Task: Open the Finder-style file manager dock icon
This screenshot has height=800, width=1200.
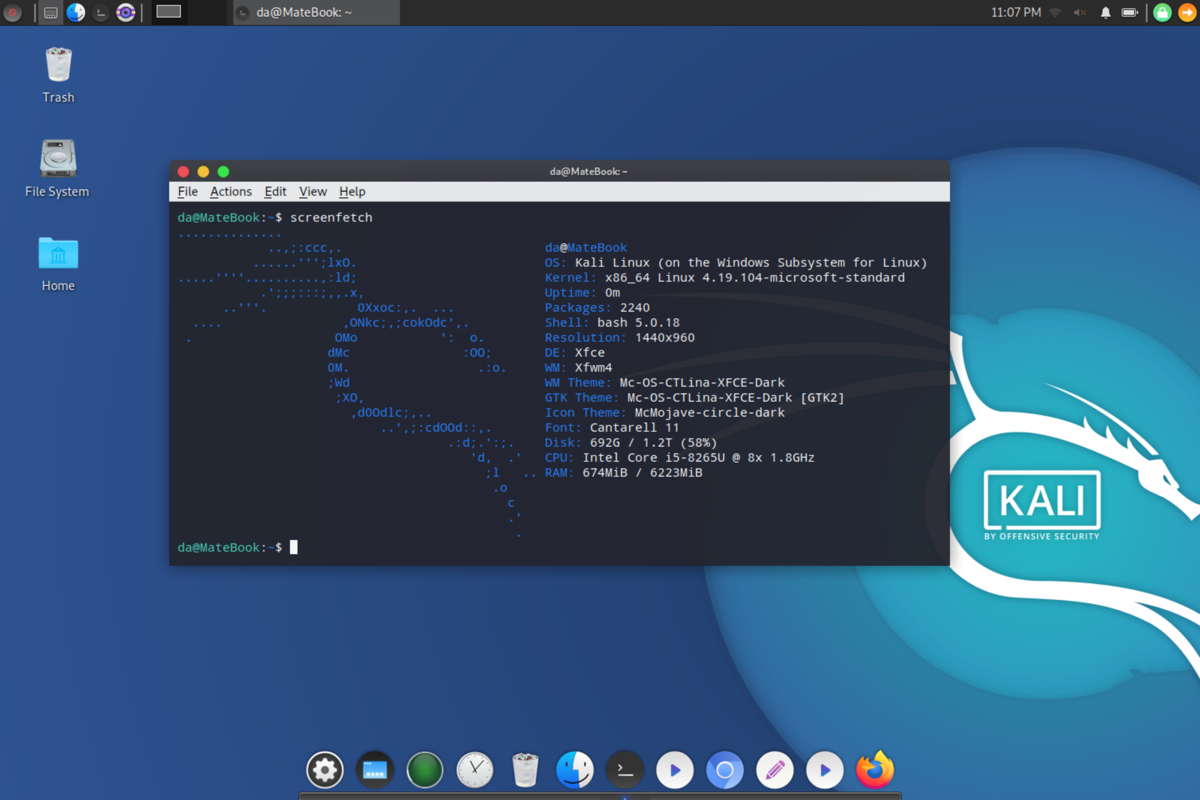Action: point(575,770)
